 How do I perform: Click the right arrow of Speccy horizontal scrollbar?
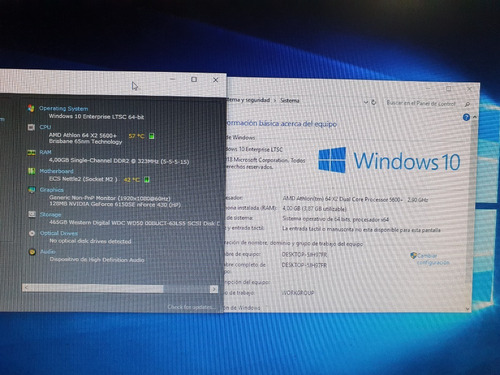point(214,289)
